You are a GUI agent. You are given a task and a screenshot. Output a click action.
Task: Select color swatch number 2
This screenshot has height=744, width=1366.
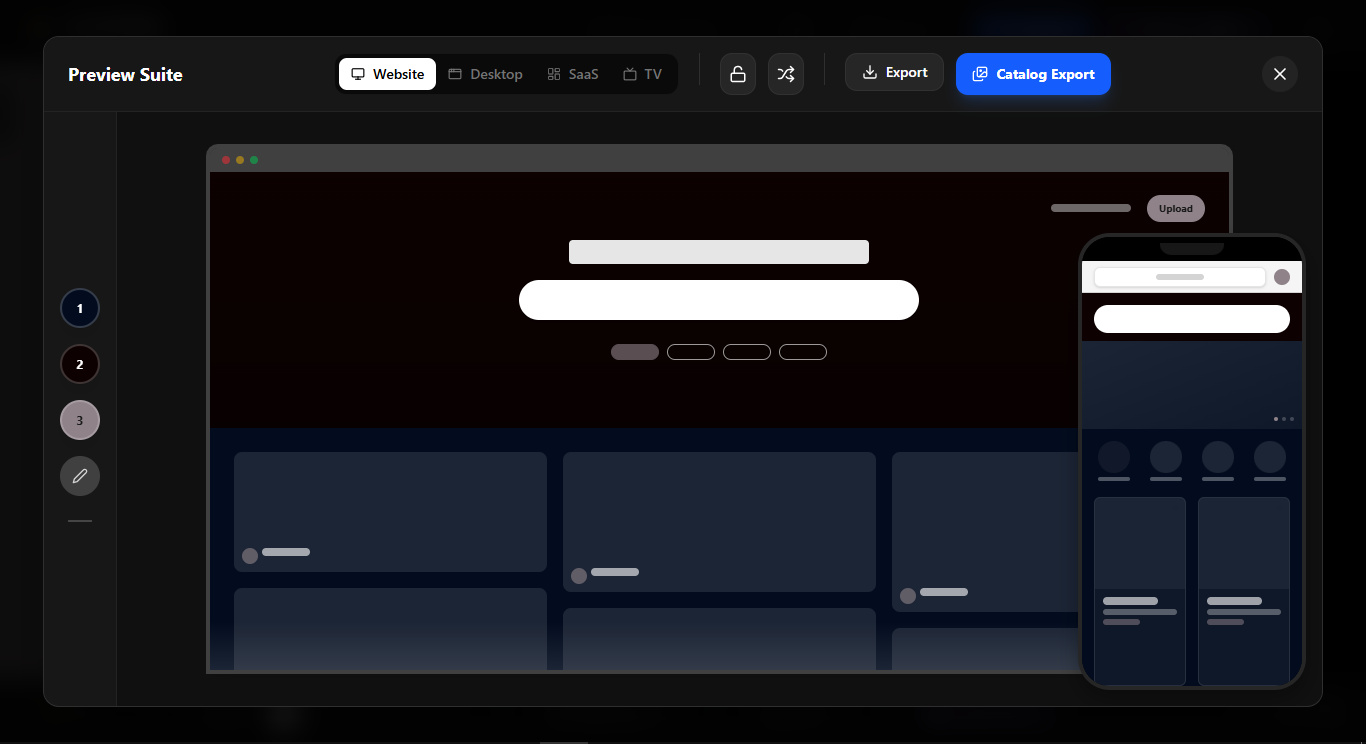click(80, 364)
